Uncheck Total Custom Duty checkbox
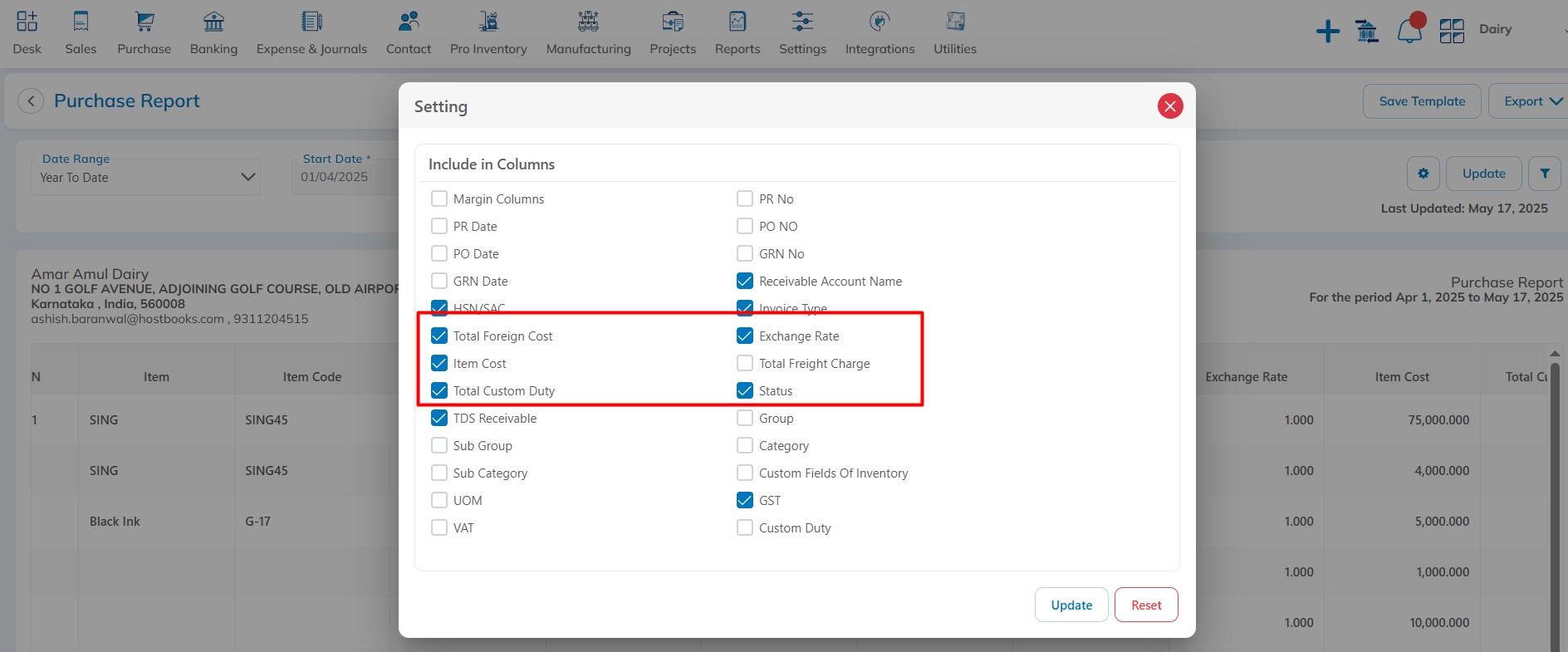This screenshot has width=1568, height=652. pyautogui.click(x=439, y=390)
